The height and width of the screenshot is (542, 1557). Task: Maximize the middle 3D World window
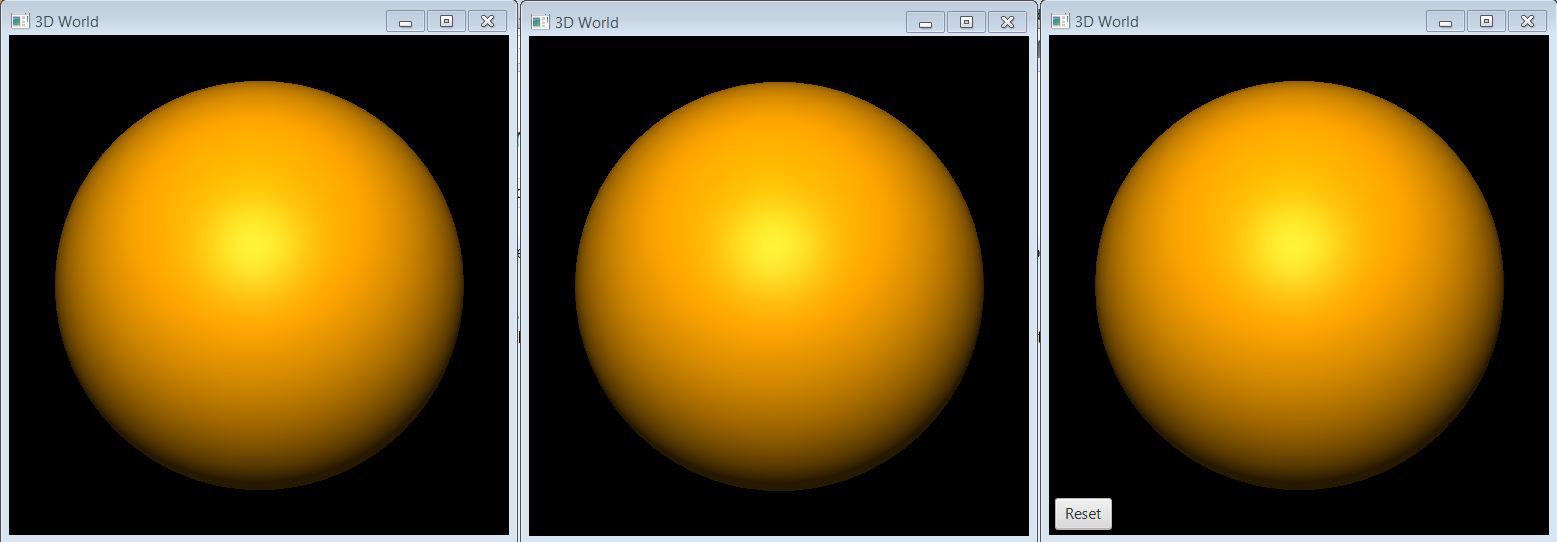pyautogui.click(x=966, y=22)
